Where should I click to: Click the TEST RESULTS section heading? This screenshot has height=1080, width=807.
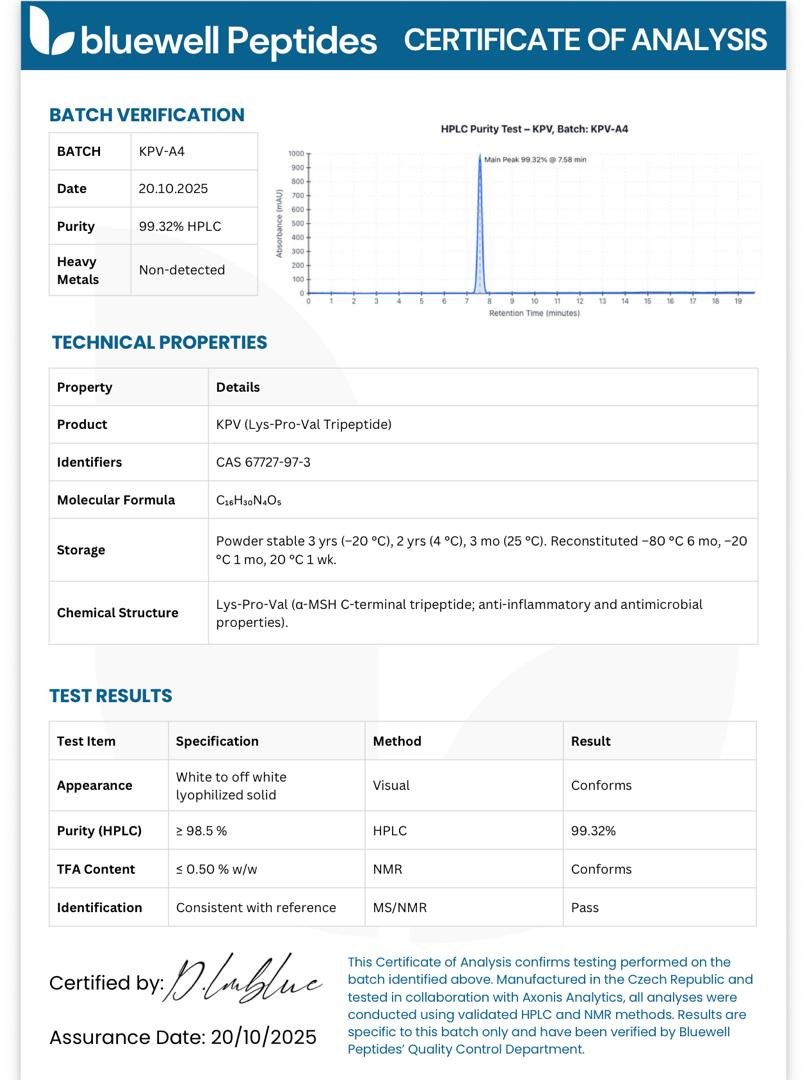(x=111, y=696)
